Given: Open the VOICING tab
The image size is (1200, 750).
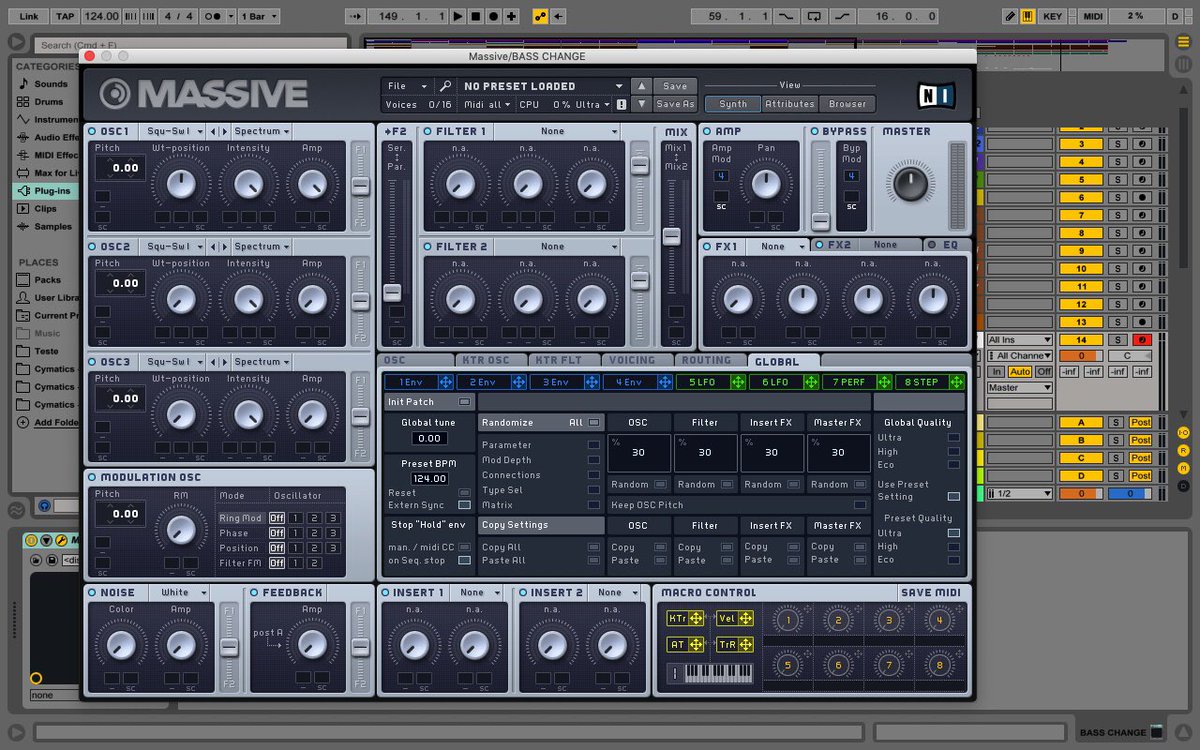Looking at the screenshot, I should [635, 360].
